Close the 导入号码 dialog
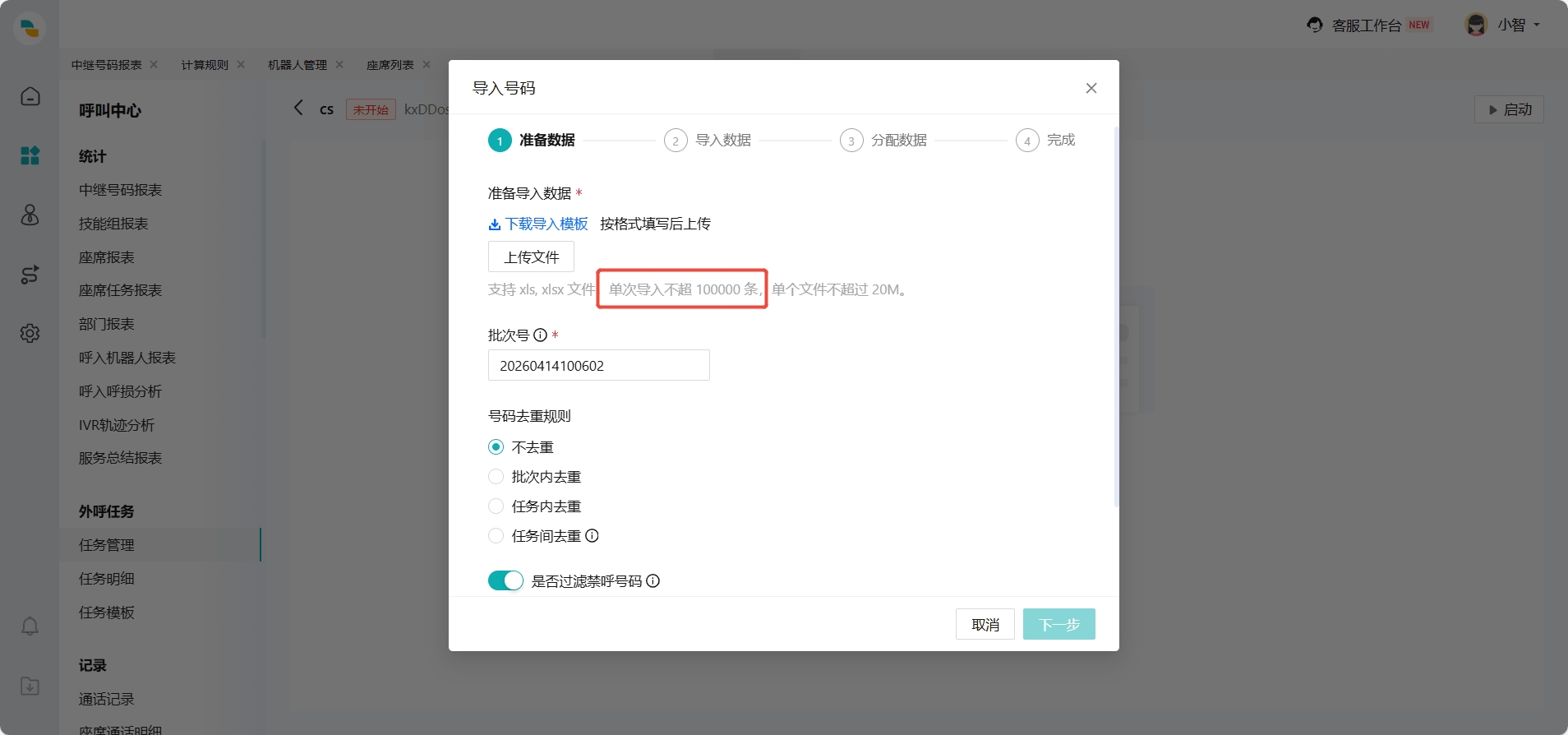Viewport: 1568px width, 735px height. [1091, 88]
